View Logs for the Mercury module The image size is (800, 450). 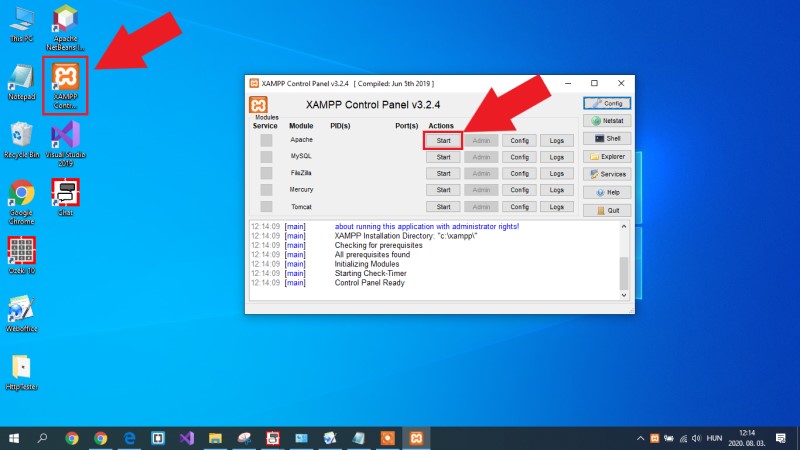click(557, 190)
